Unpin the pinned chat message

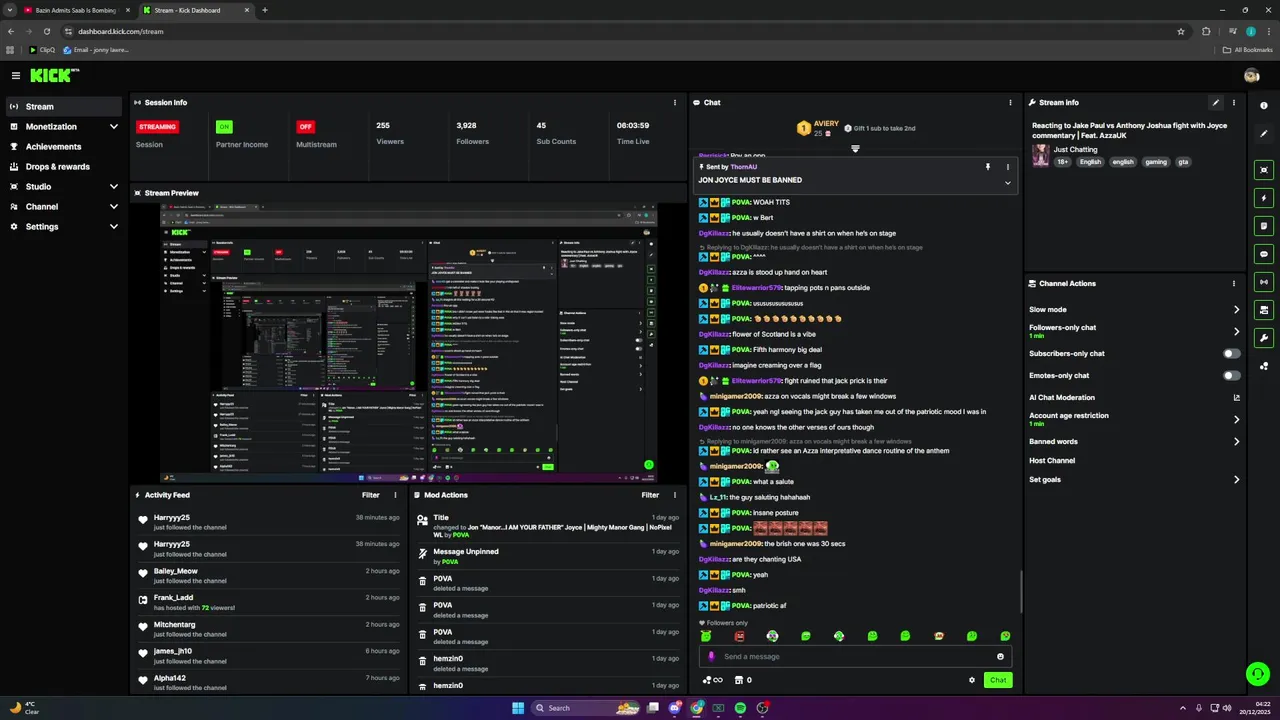click(987, 167)
